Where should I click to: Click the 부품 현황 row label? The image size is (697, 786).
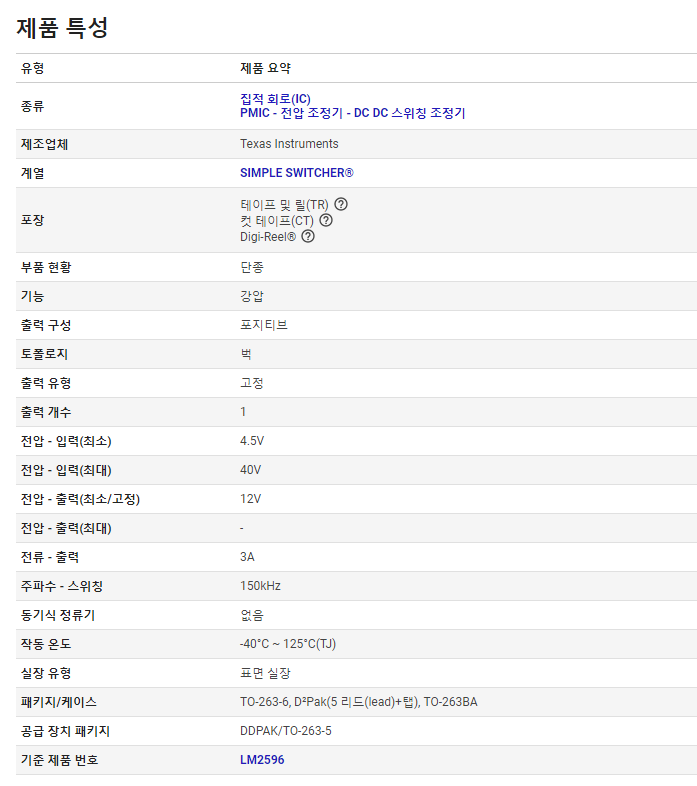click(46, 267)
